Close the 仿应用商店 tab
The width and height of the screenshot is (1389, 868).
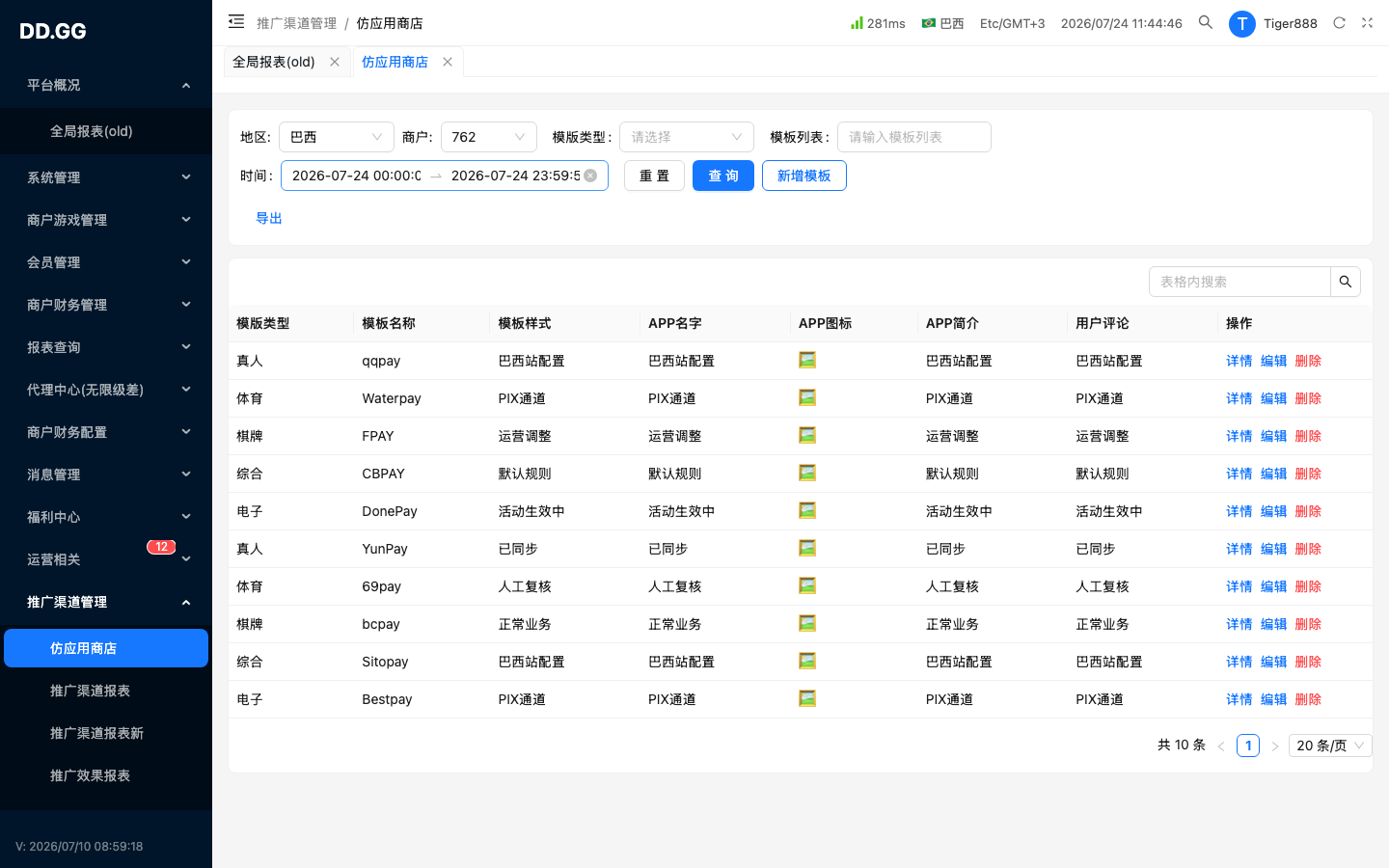pos(448,62)
